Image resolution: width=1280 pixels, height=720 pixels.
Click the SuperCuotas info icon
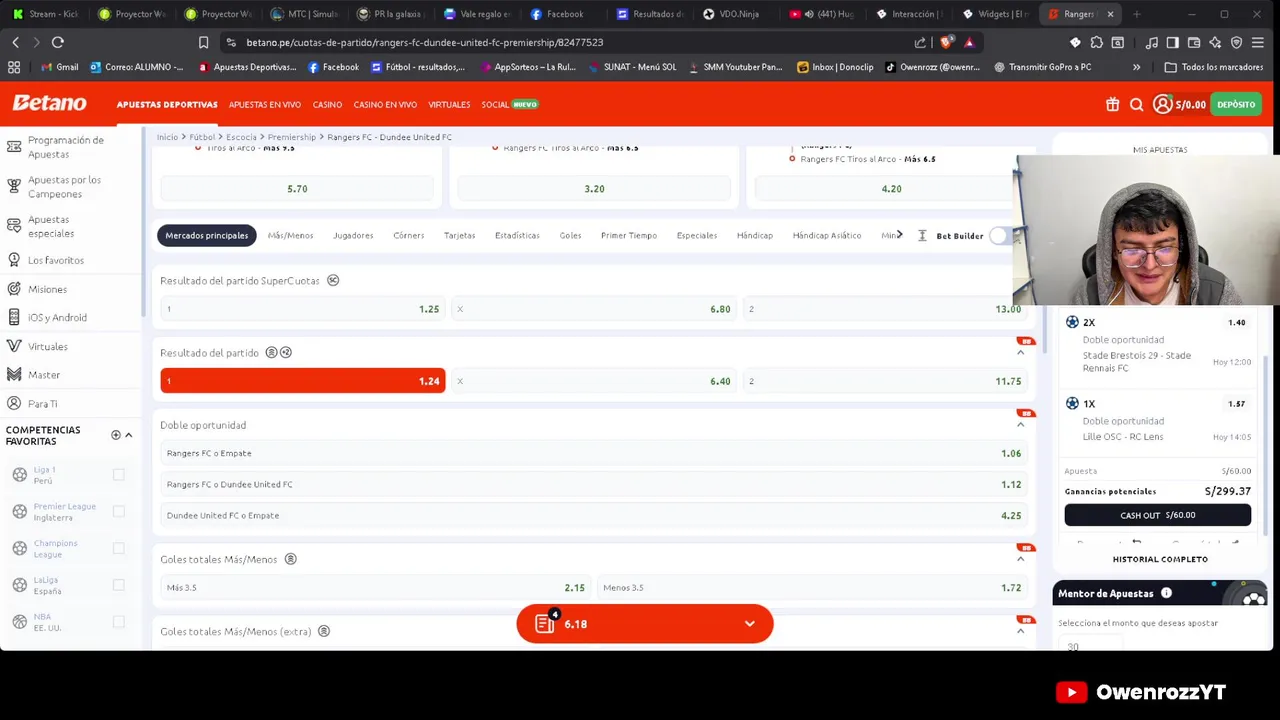click(333, 280)
